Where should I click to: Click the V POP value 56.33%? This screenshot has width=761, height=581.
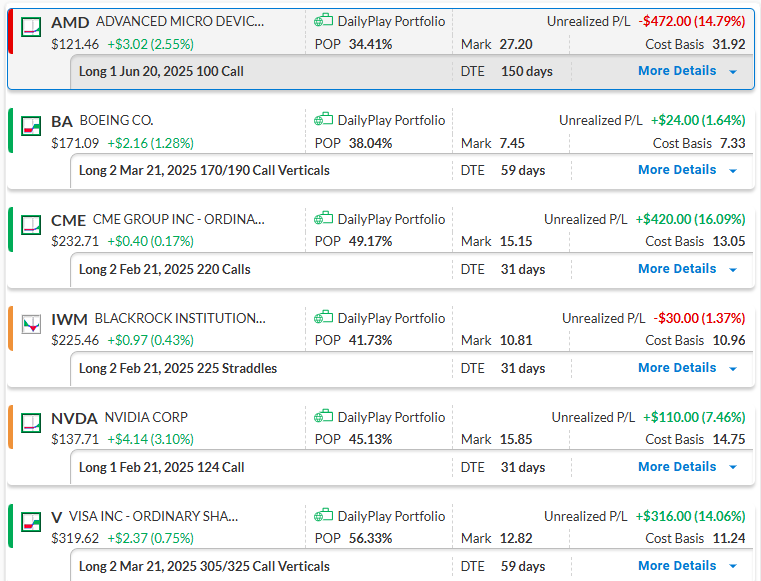coord(370,538)
